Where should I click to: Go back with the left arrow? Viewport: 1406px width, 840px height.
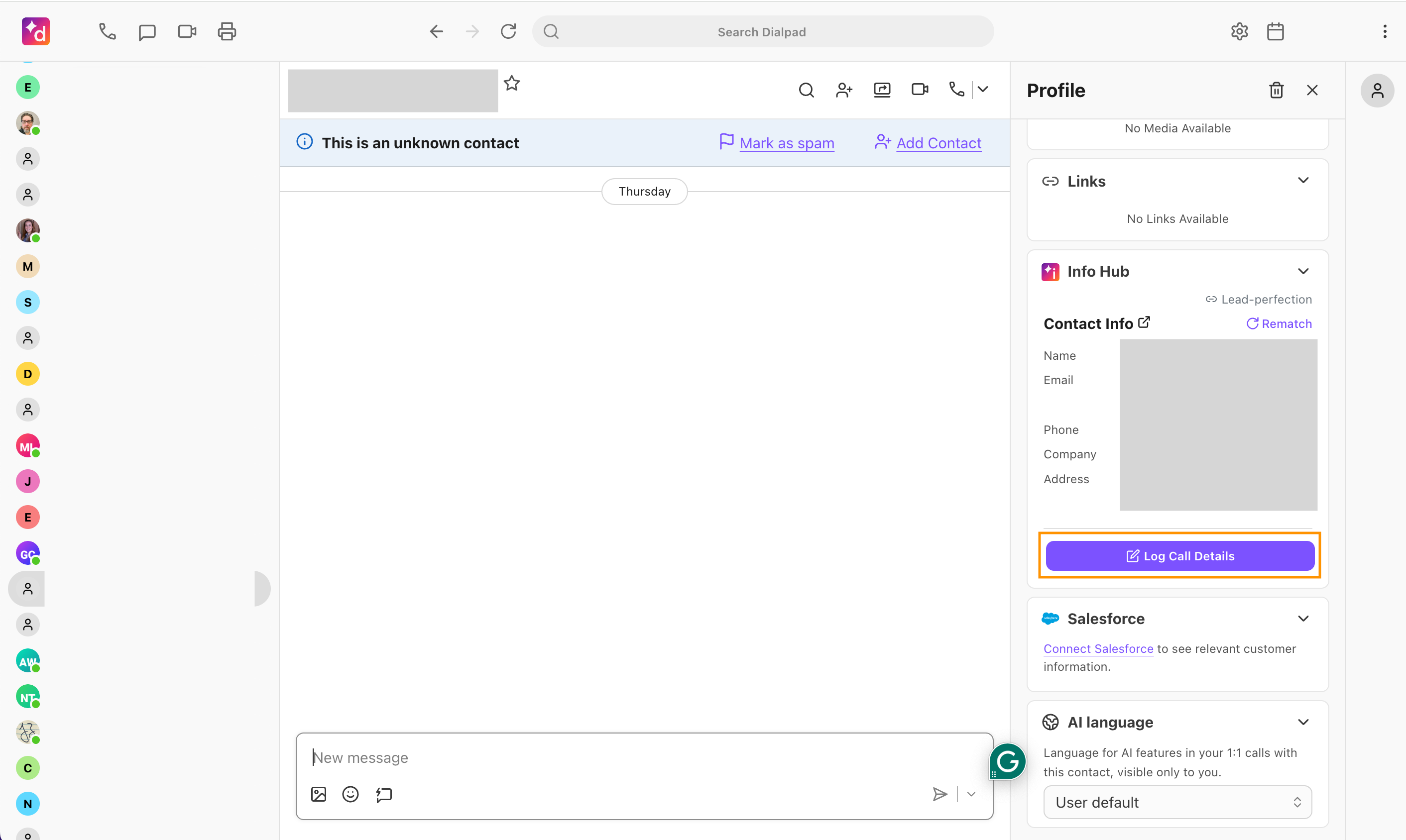(x=436, y=31)
